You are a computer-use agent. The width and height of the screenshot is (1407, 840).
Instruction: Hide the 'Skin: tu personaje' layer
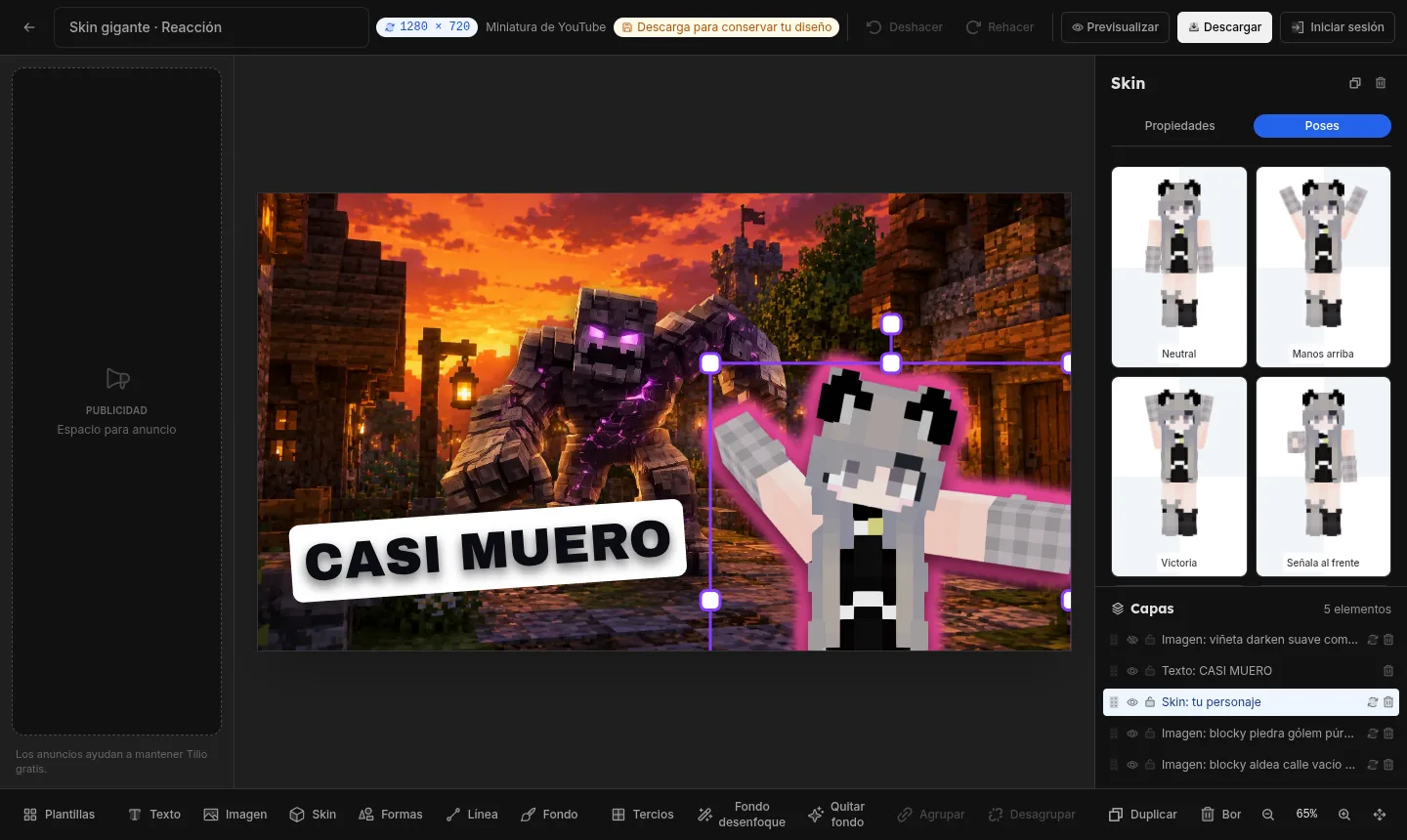pyautogui.click(x=1132, y=702)
